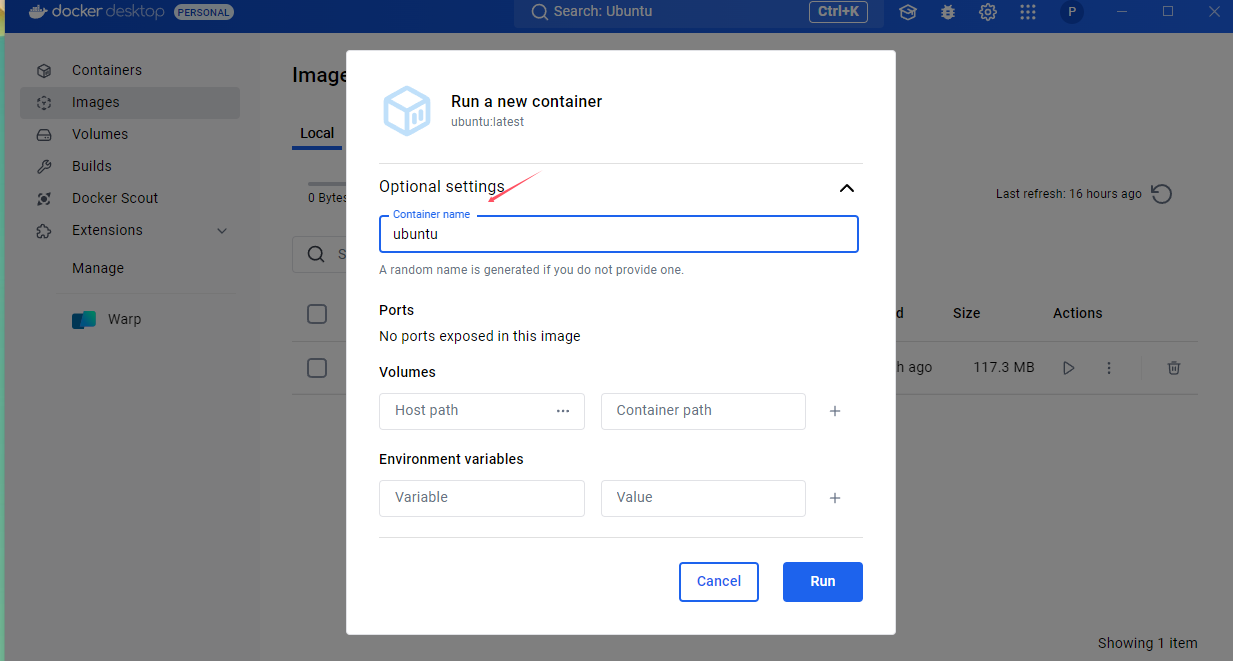The image size is (1233, 661).
Task: Click the Cancel button
Action: click(x=718, y=582)
